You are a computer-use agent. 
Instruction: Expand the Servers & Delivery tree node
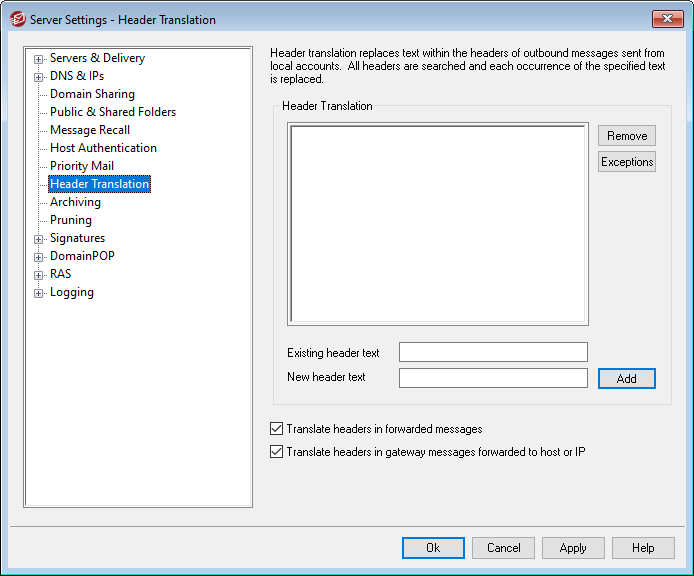39,59
